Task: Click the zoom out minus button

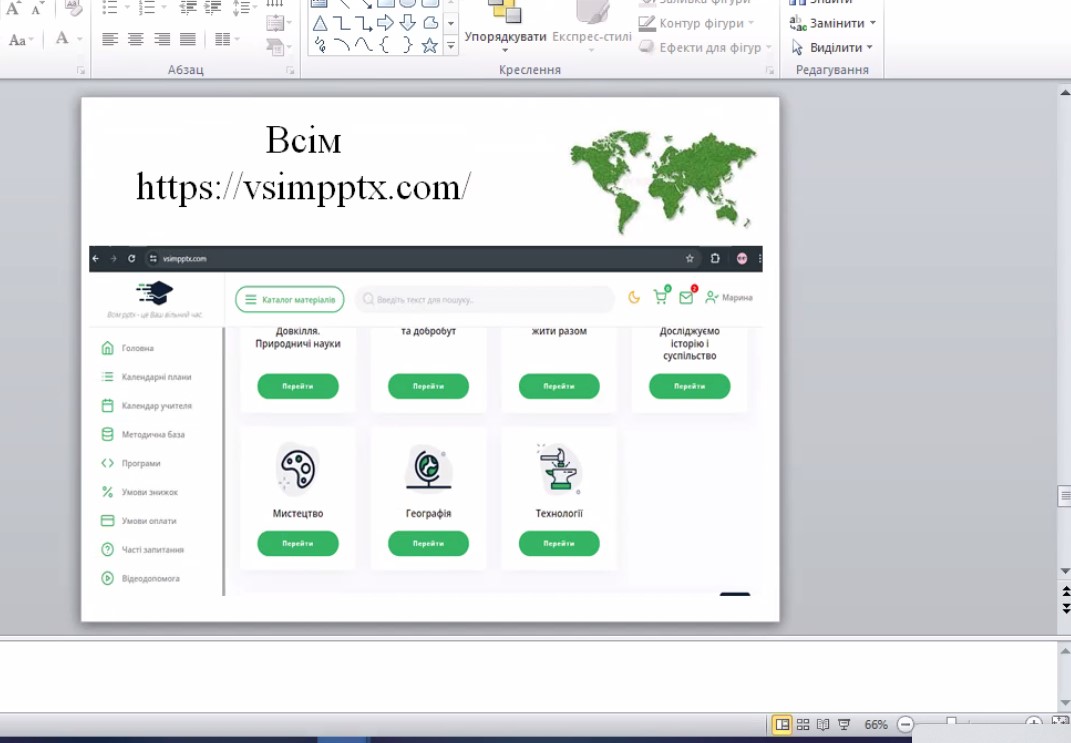Action: click(x=905, y=725)
